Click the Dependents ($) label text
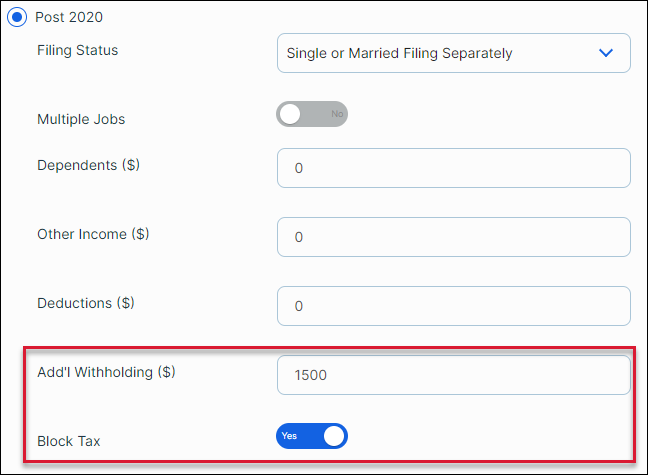The height and width of the screenshot is (475, 648). (x=88, y=165)
